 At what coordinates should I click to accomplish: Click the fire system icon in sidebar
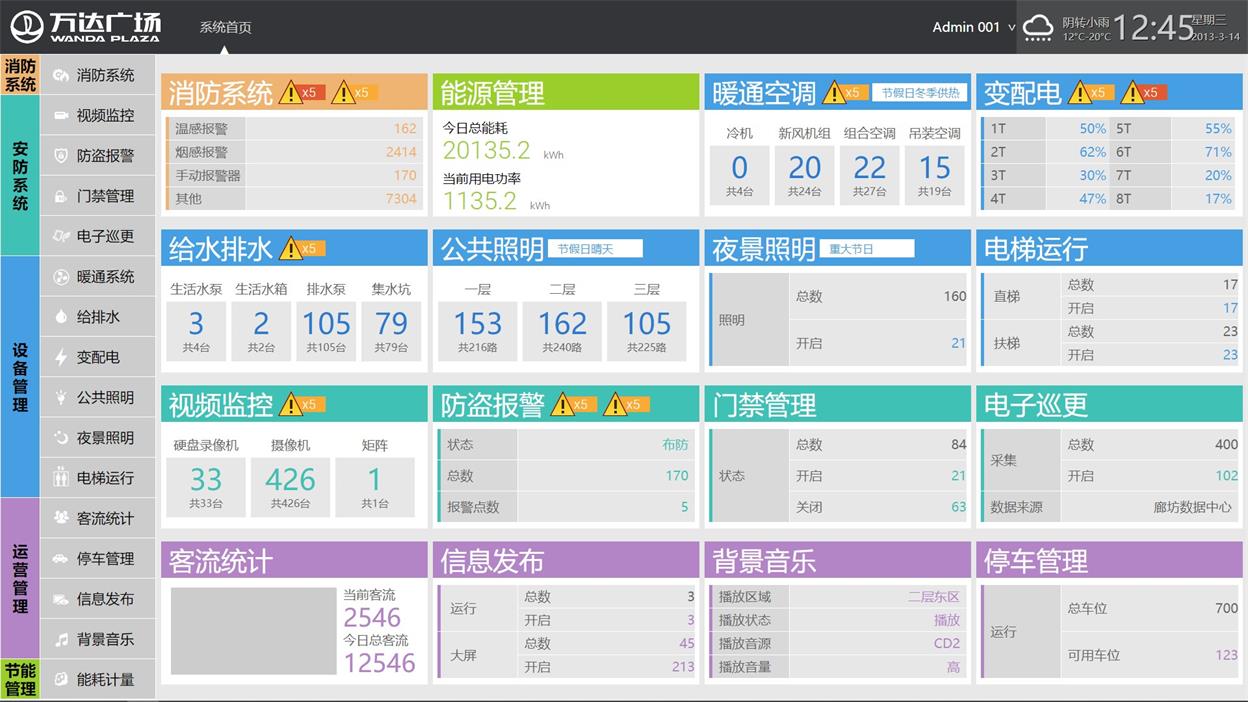point(61,75)
